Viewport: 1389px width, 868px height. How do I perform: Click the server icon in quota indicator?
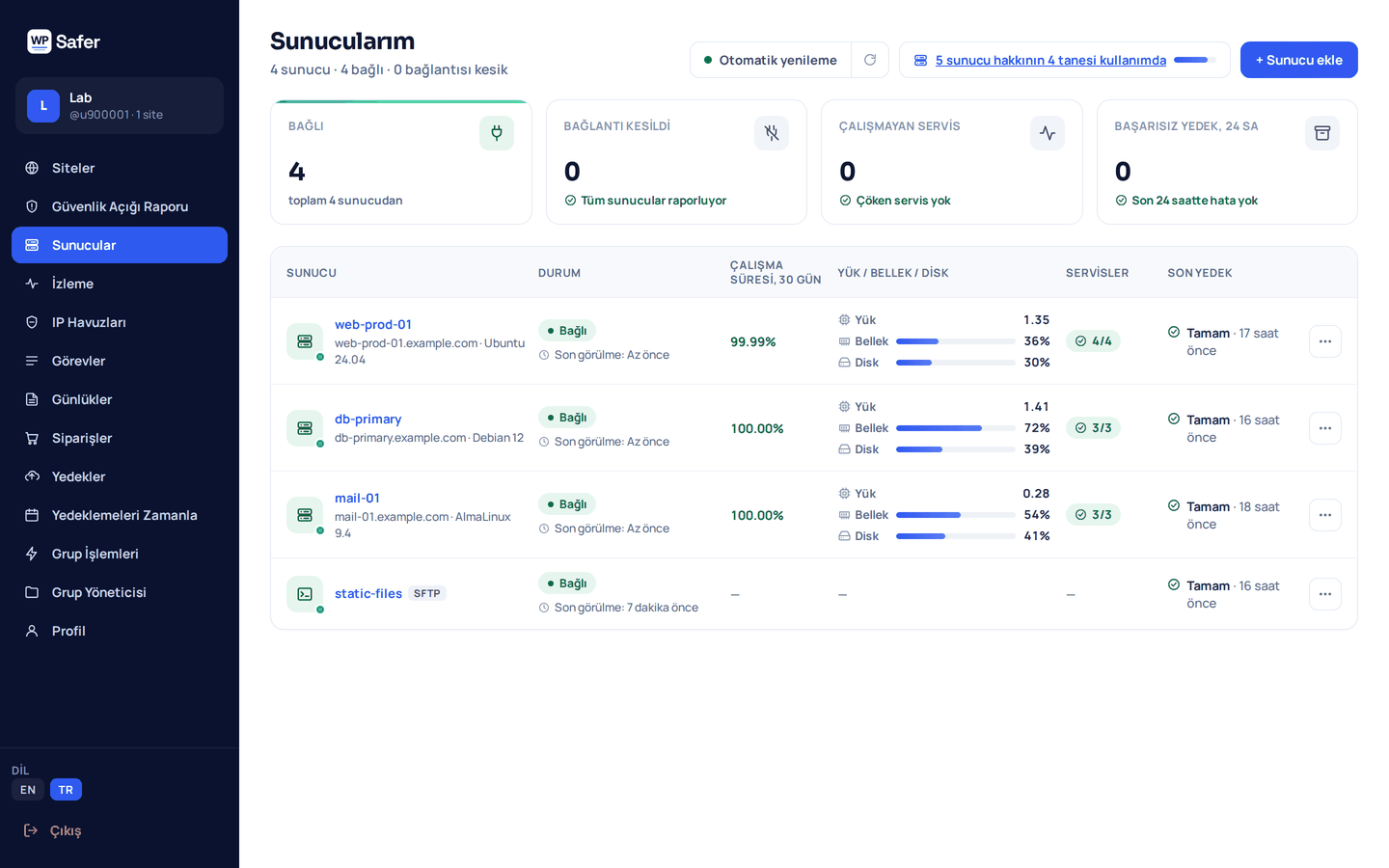pyautogui.click(x=920, y=60)
